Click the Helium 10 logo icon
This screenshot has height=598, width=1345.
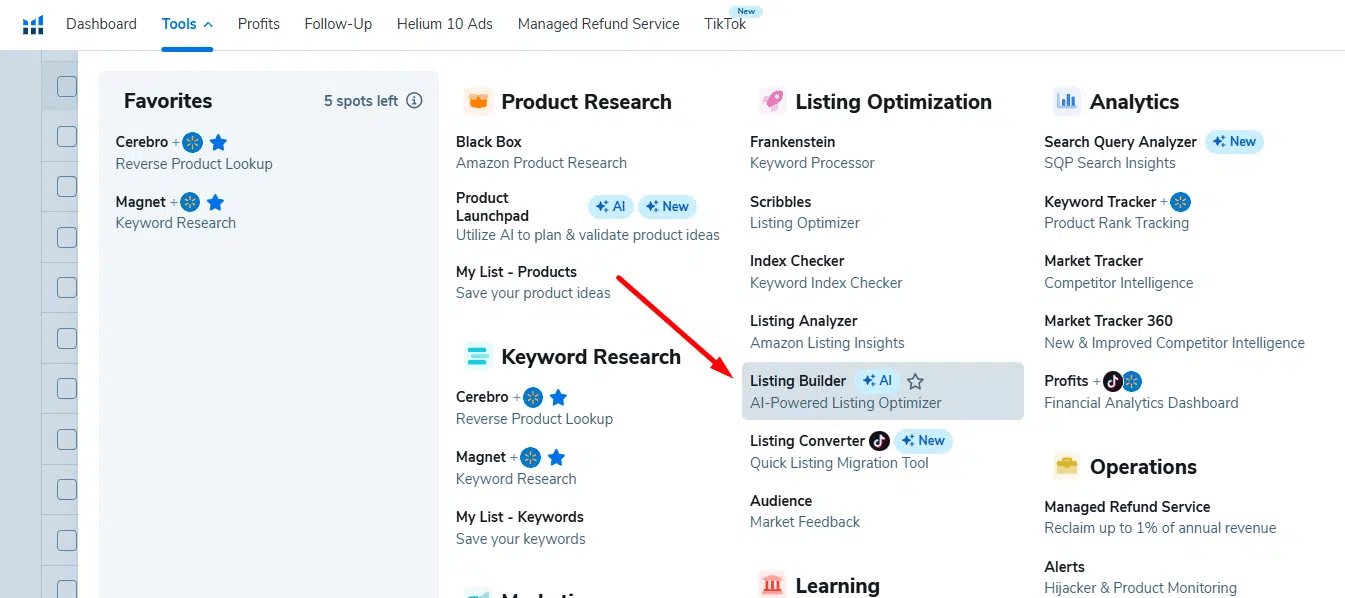point(33,24)
